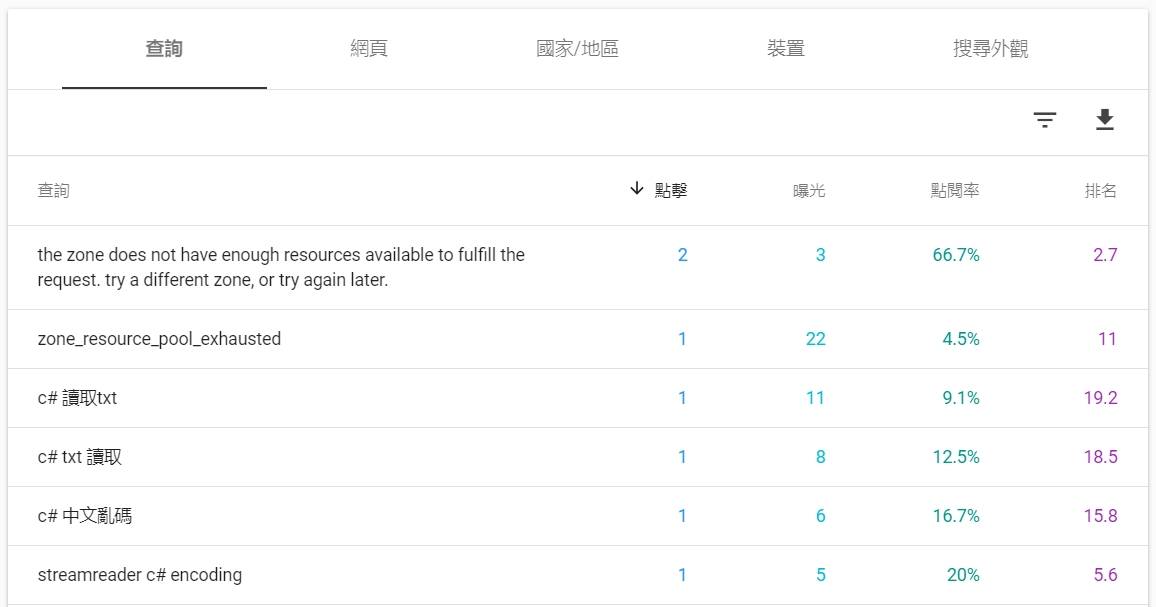1156x607 pixels.
Task: Click the 4.5% click-through rate value
Action: click(961, 339)
